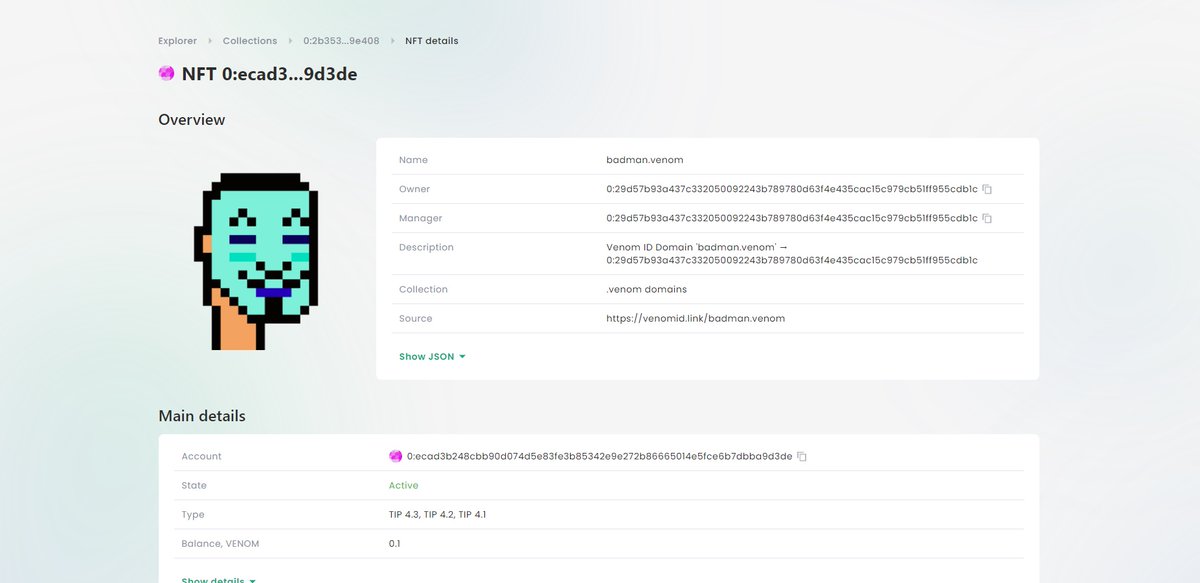Open the .venom domains collection
This screenshot has width=1200, height=583.
coord(646,289)
